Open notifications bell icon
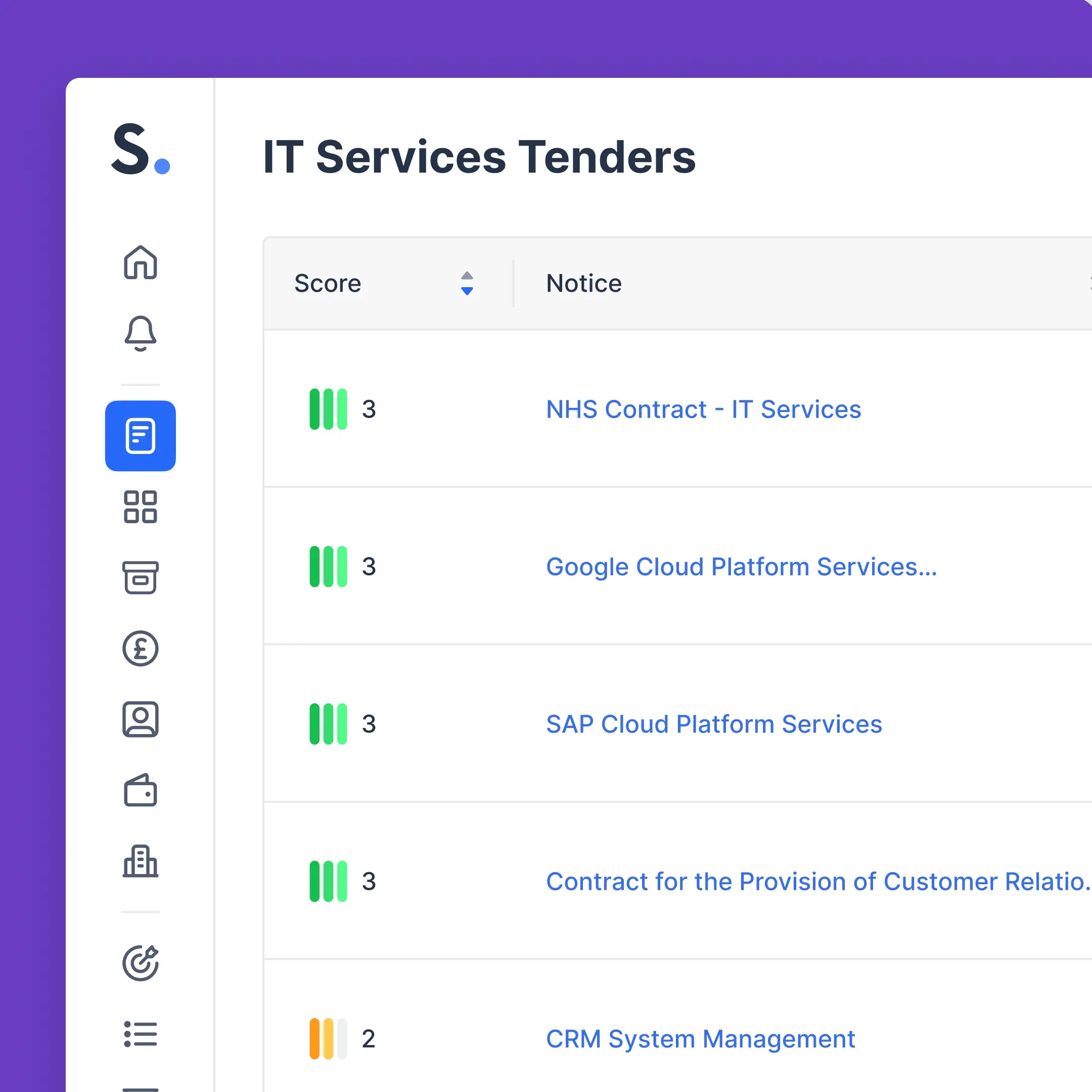This screenshot has height=1092, width=1092. [x=140, y=333]
